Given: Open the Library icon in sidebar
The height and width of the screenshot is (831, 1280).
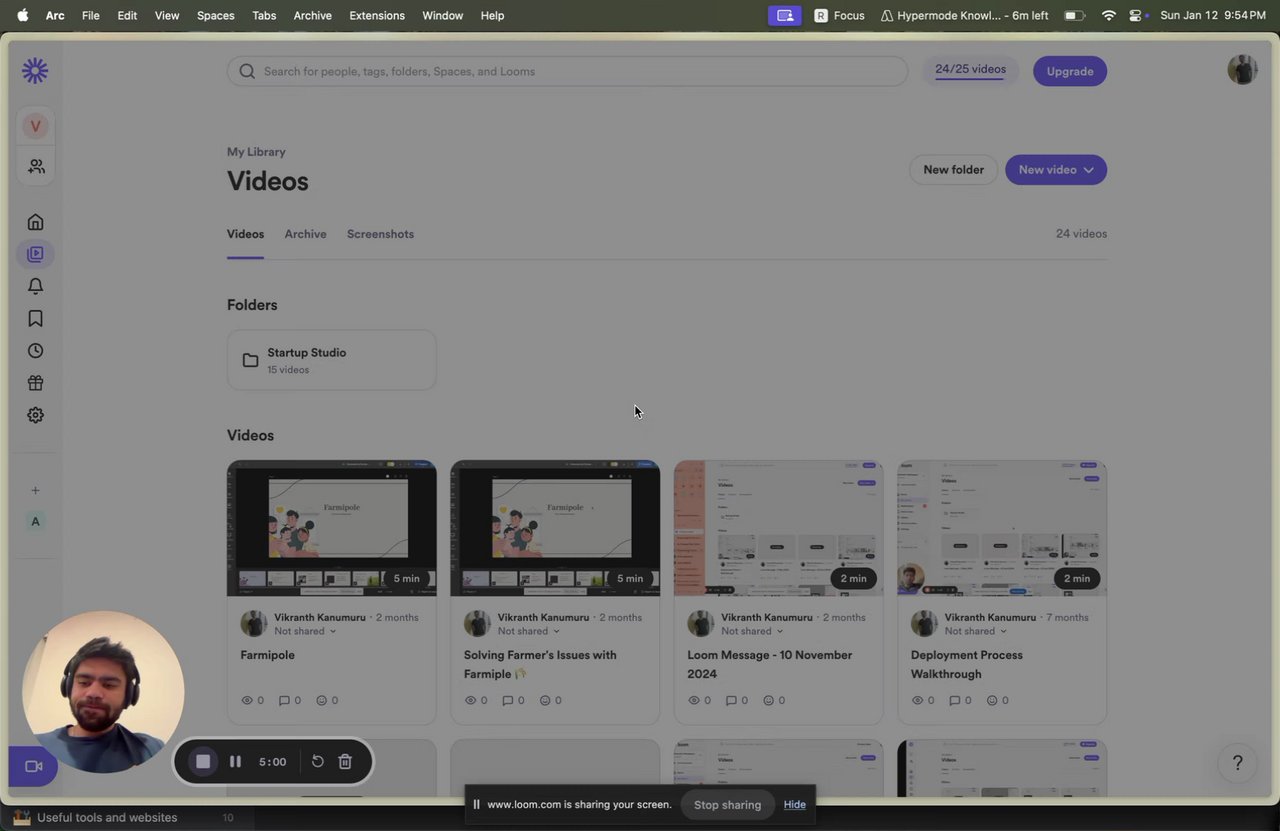Looking at the screenshot, I should click(35, 254).
